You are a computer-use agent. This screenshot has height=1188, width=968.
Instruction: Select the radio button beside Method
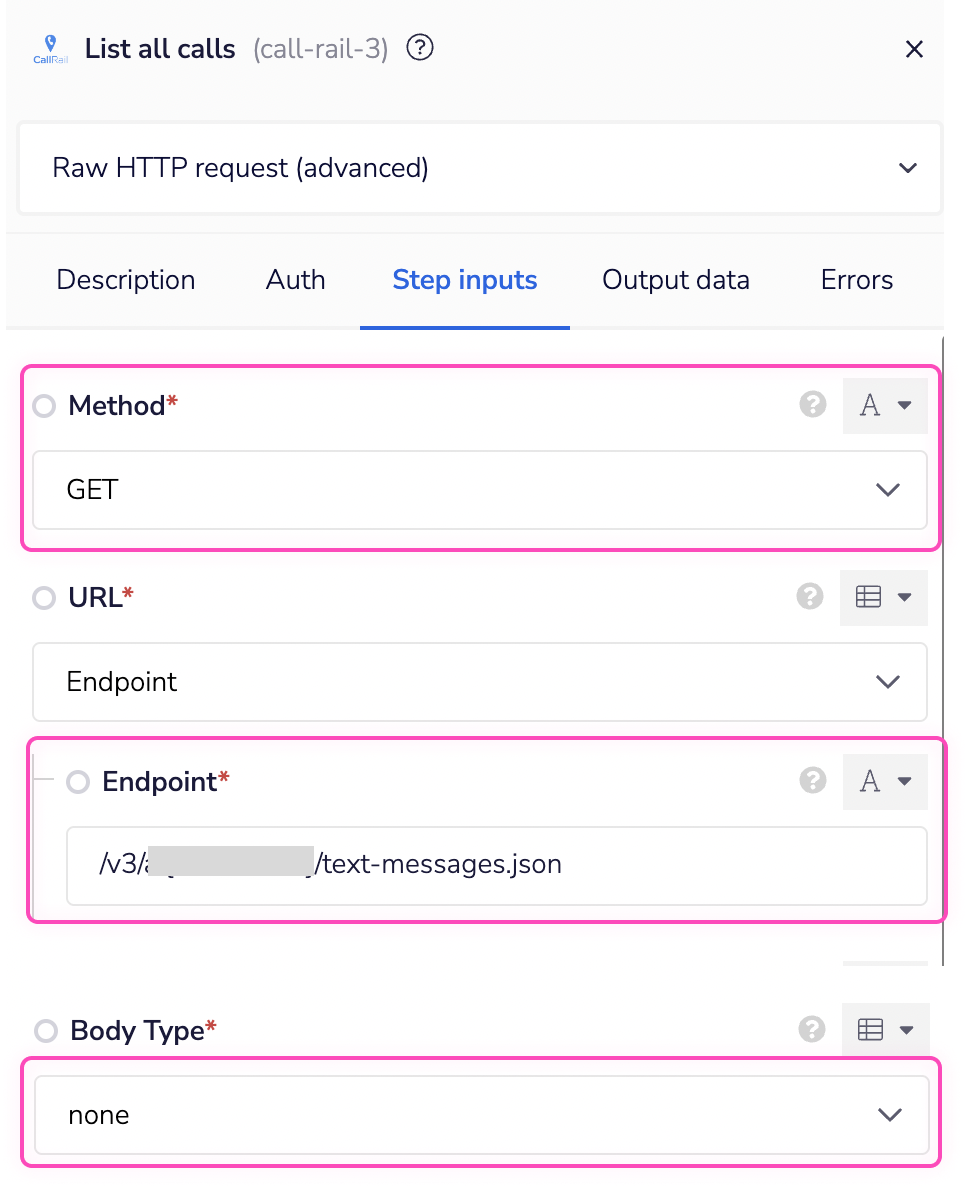42,405
